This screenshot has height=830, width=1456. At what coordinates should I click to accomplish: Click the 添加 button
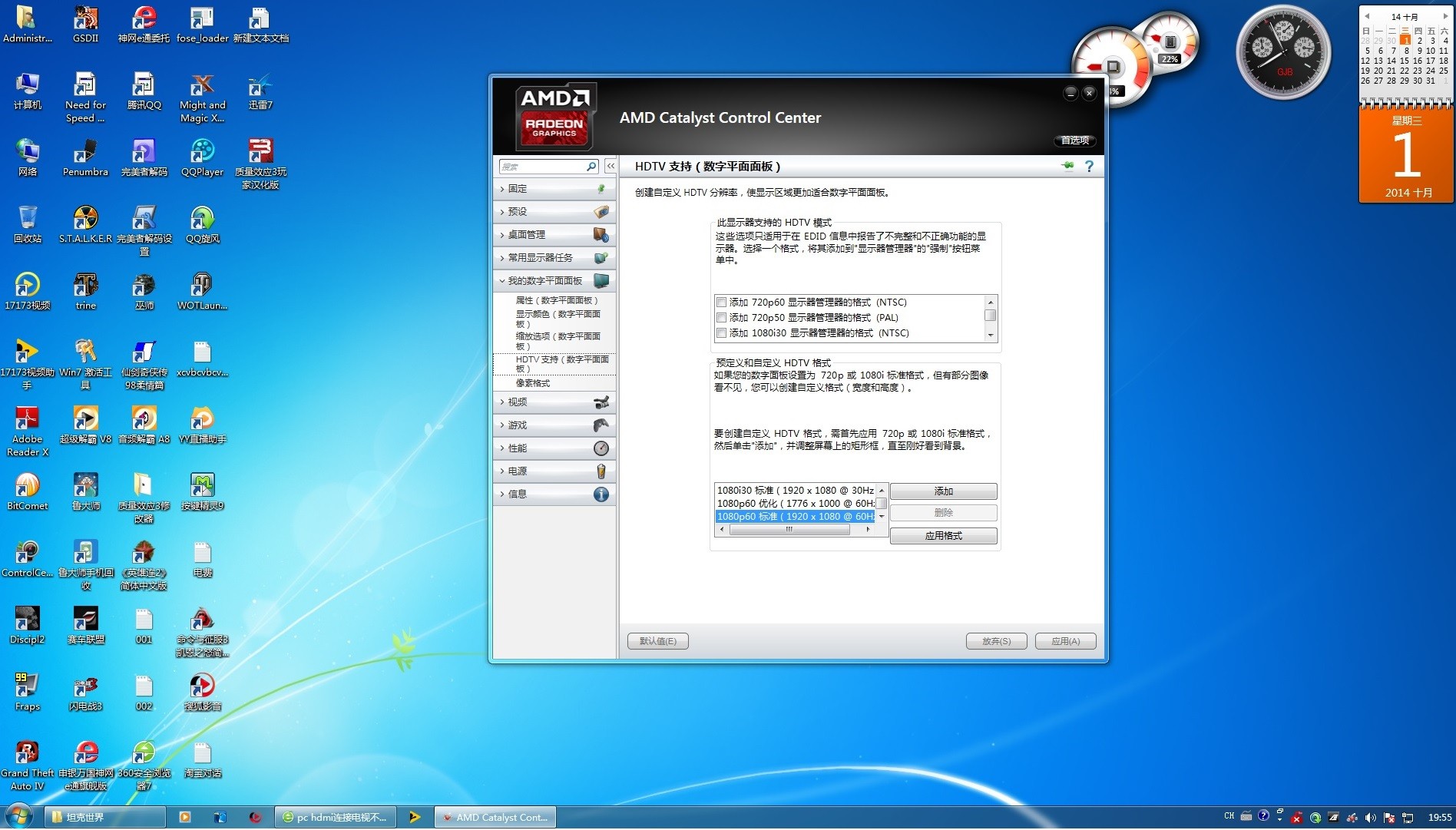(943, 491)
